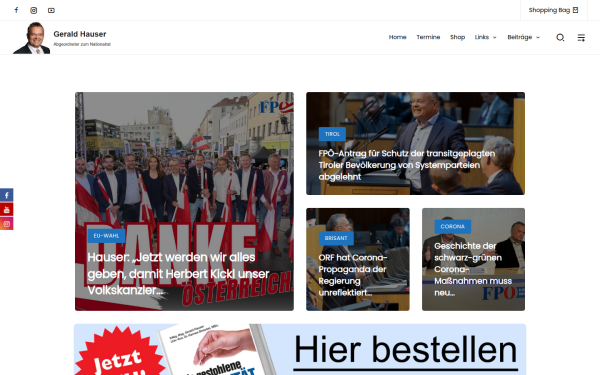This screenshot has height=375, width=600.
Task: Open the Instagram icon in top bar
Action: click(34, 10)
